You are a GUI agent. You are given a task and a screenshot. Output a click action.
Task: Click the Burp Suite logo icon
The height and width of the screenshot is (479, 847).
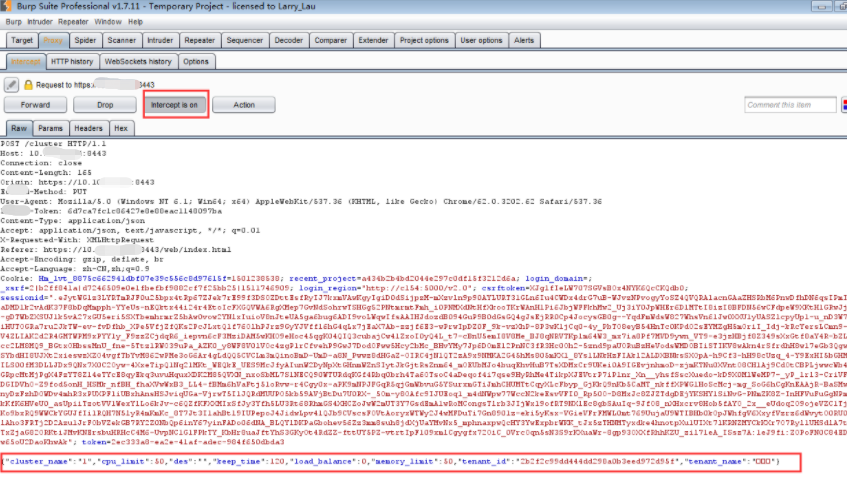[5, 6]
